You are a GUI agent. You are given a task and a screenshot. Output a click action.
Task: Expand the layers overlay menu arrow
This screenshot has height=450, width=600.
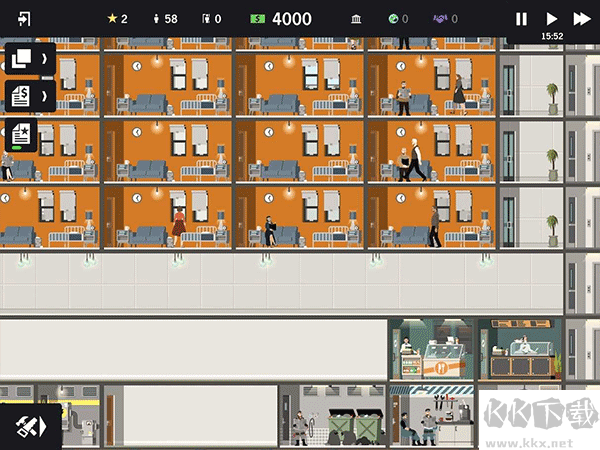point(44,59)
